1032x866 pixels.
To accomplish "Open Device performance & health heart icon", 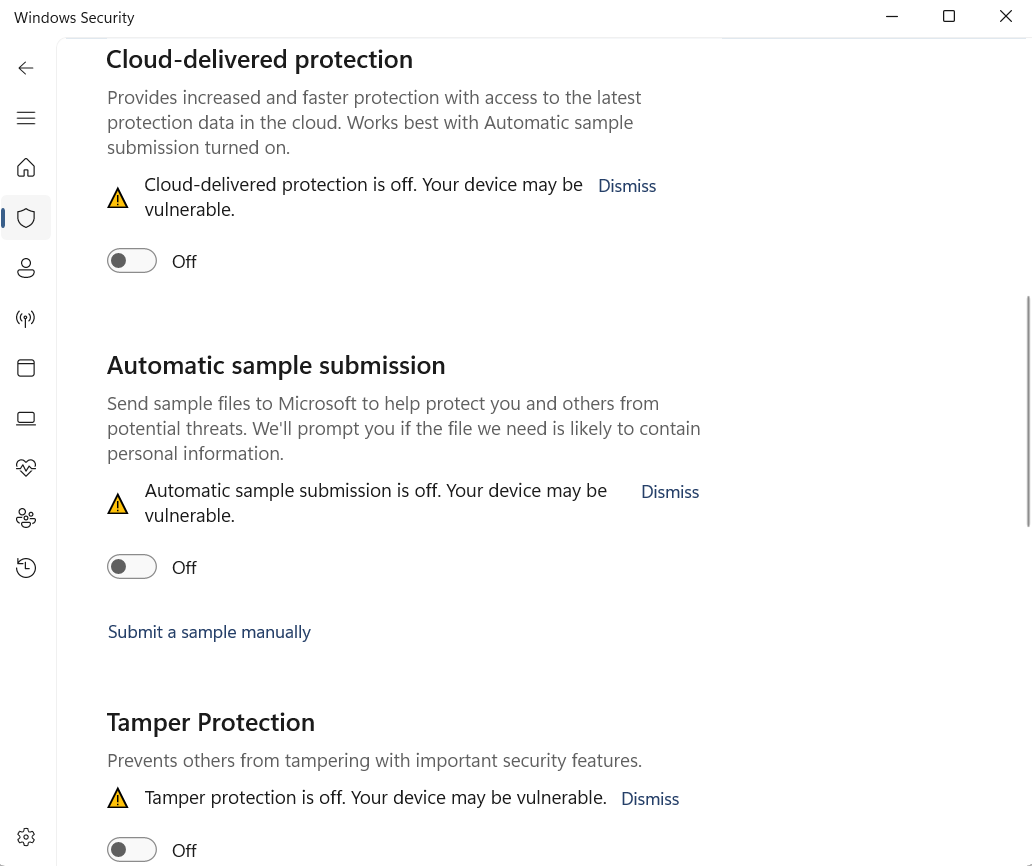I will pos(26,468).
